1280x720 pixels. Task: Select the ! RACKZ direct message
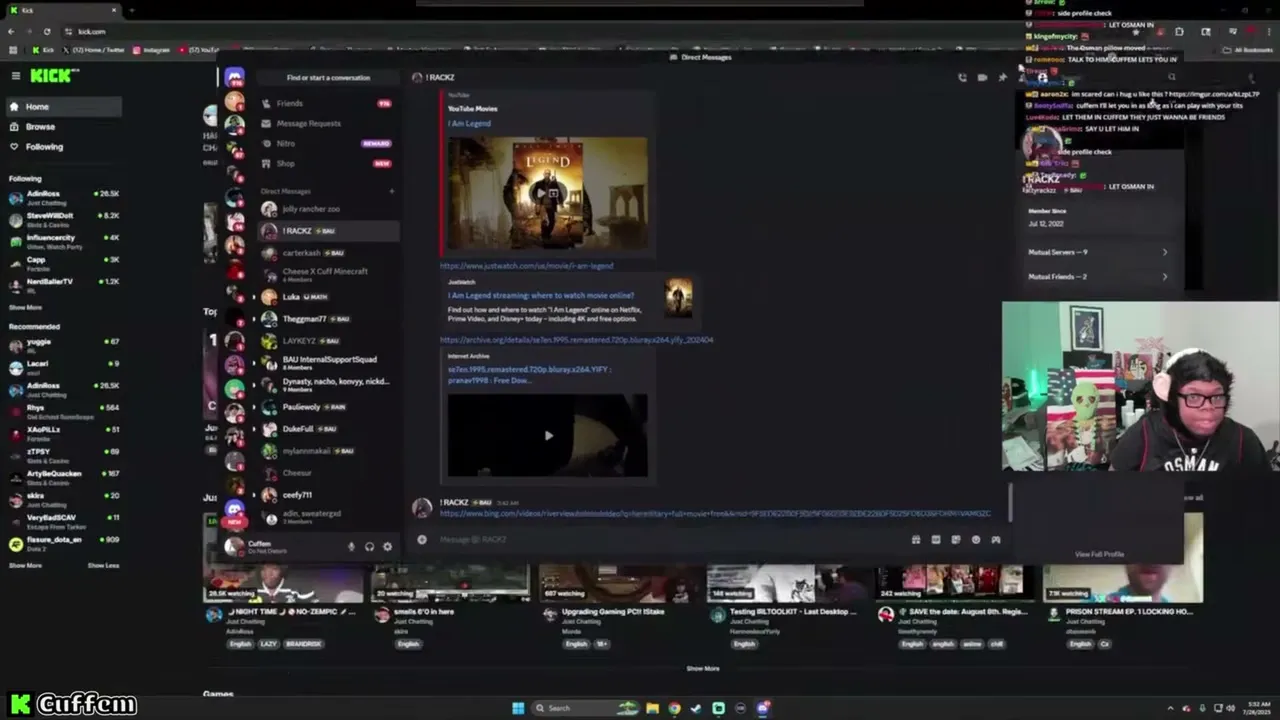(326, 231)
